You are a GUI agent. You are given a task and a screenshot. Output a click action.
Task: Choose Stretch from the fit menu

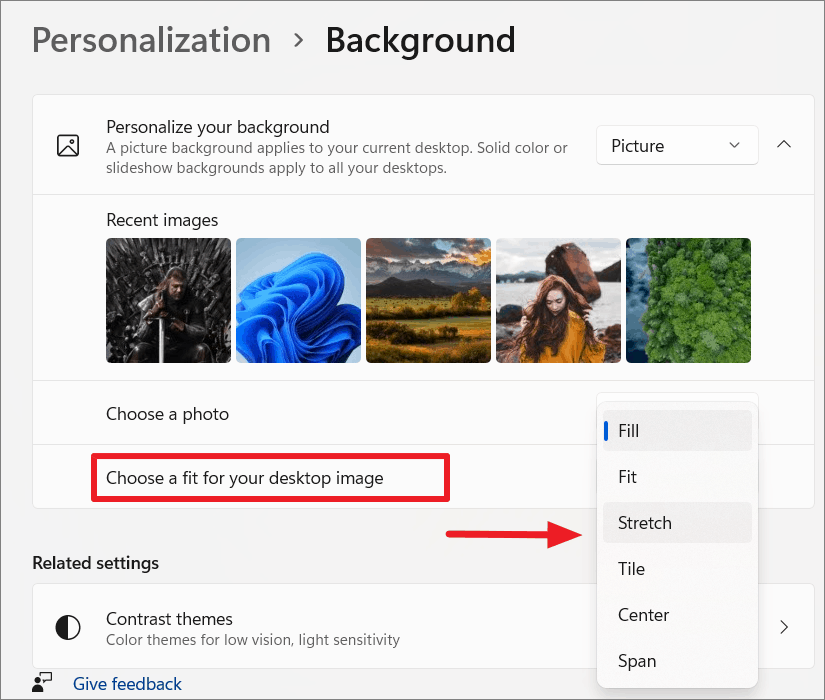[x=677, y=523]
